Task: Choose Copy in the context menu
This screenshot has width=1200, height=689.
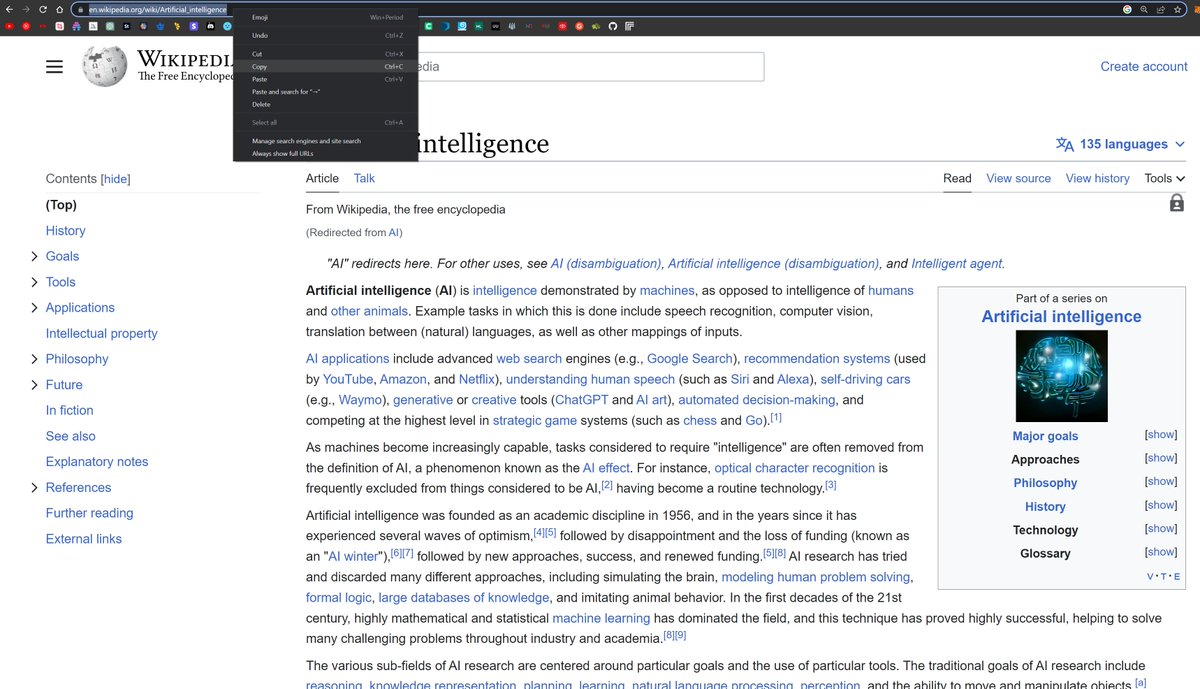Action: tap(325, 67)
